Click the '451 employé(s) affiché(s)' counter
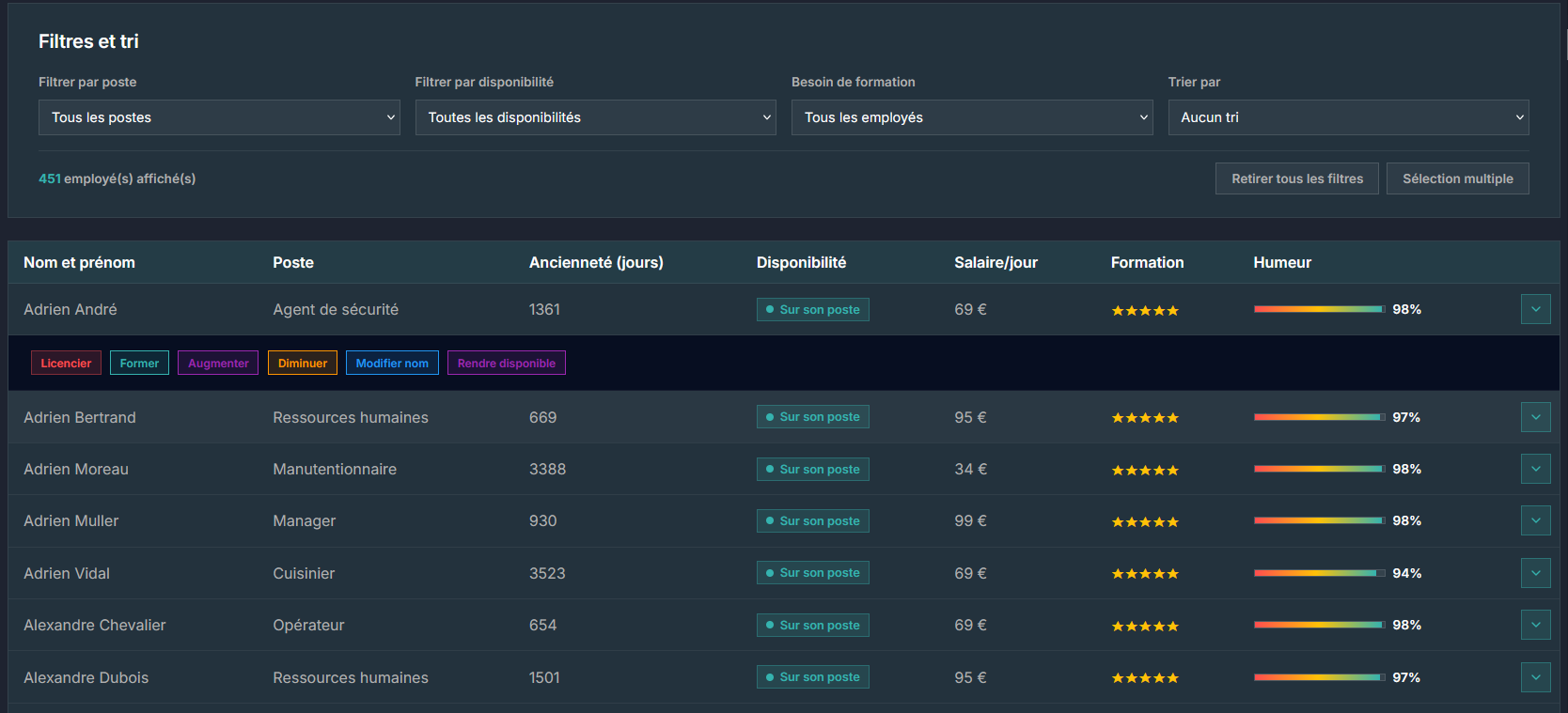Image resolution: width=1568 pixels, height=713 pixels. click(x=118, y=178)
